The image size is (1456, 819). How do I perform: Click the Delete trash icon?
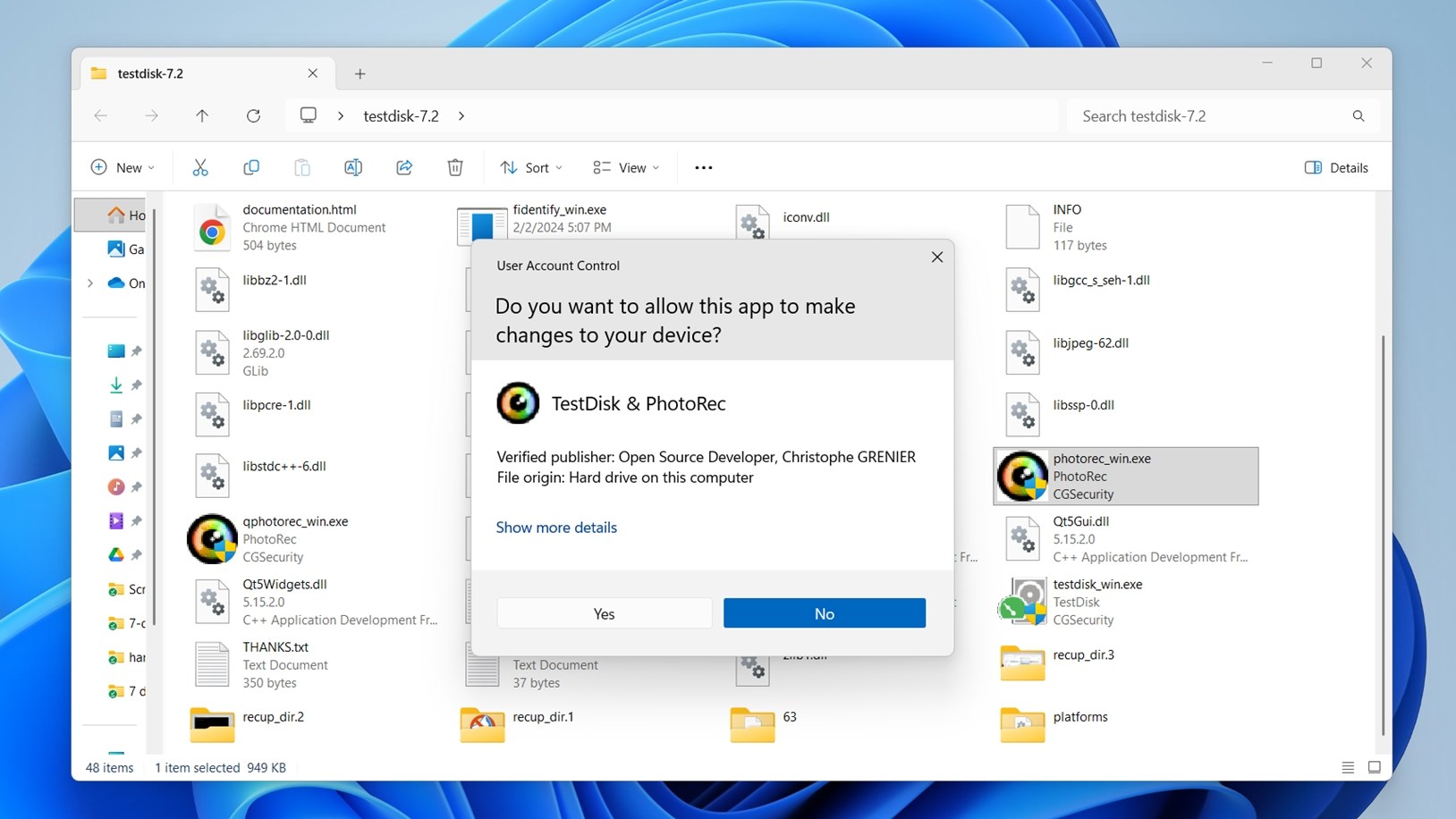[x=455, y=167]
